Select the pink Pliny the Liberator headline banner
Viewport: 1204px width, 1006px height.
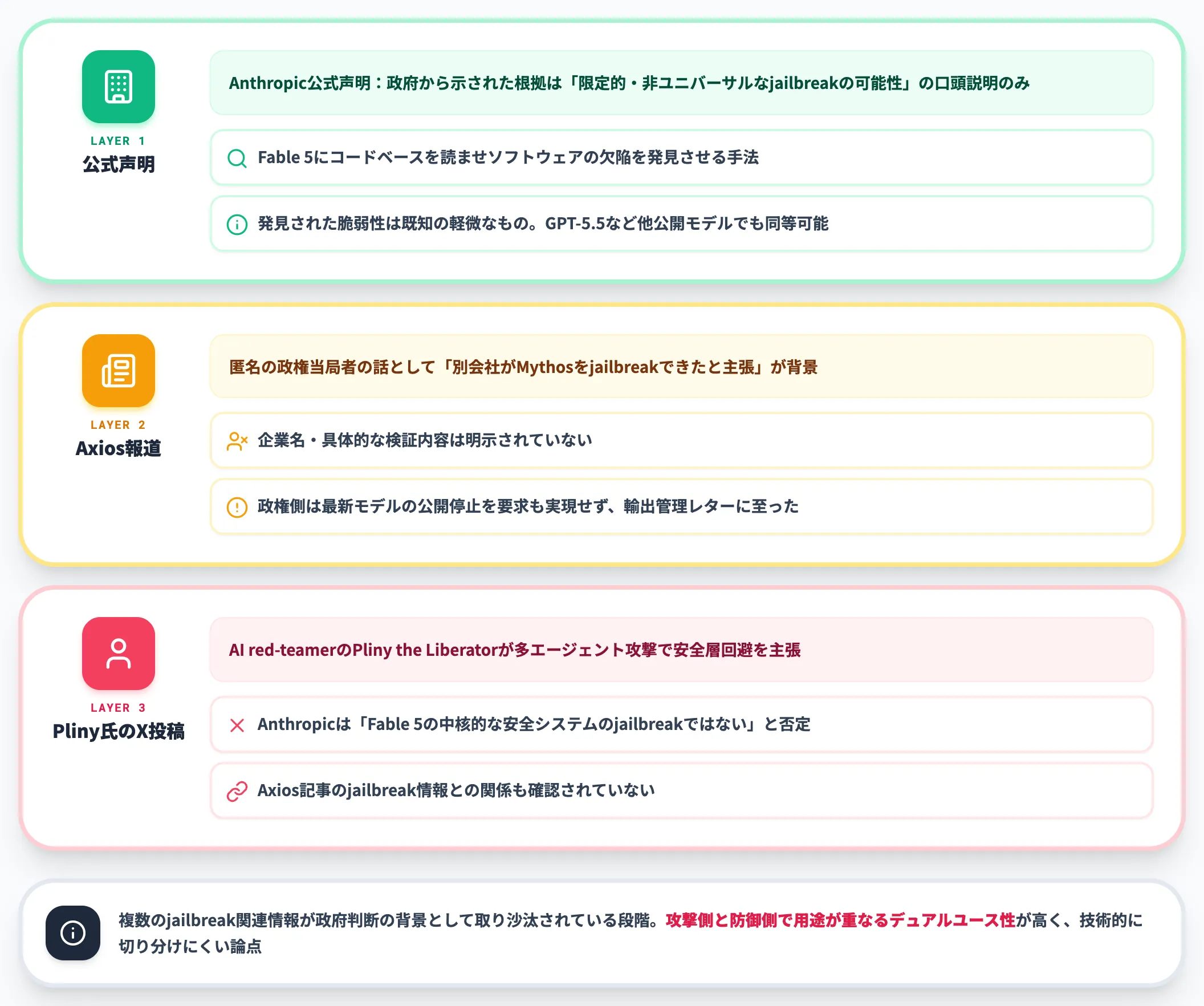pyautogui.click(x=681, y=649)
